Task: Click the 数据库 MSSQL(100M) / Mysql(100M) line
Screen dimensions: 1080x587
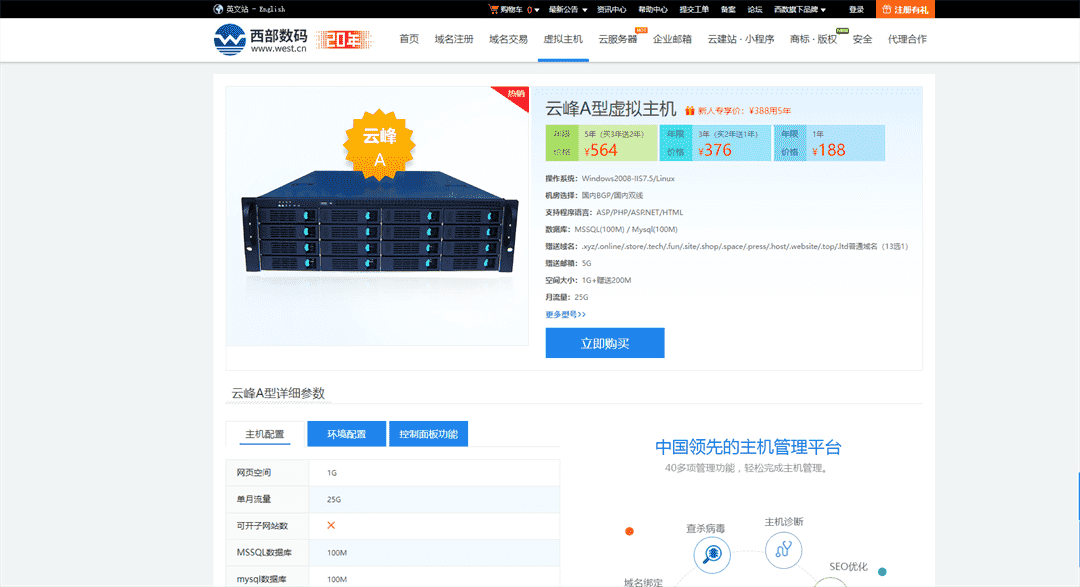Action: (x=612, y=229)
